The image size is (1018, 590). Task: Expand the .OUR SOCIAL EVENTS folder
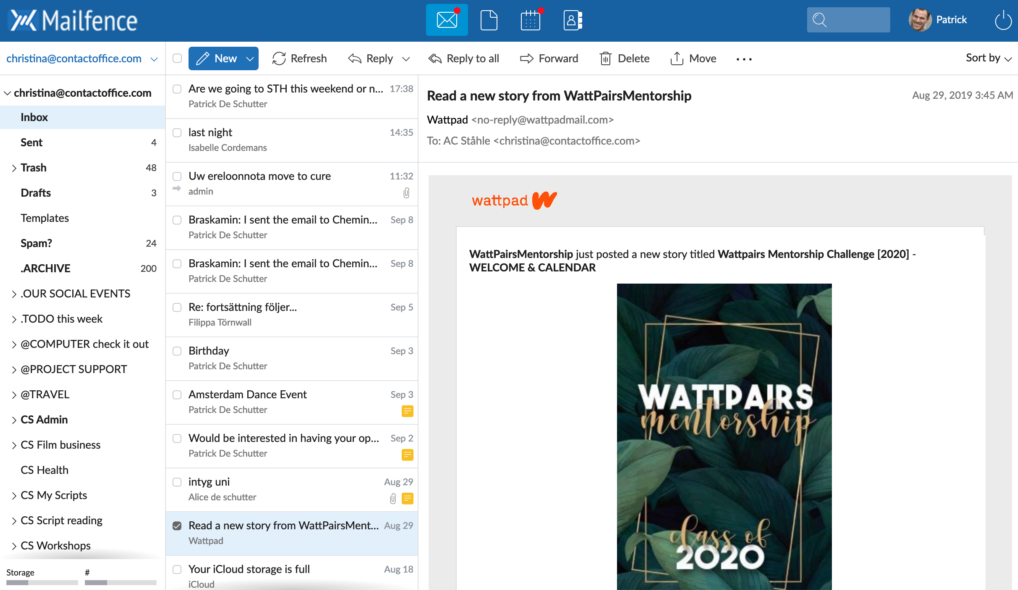[14, 294]
